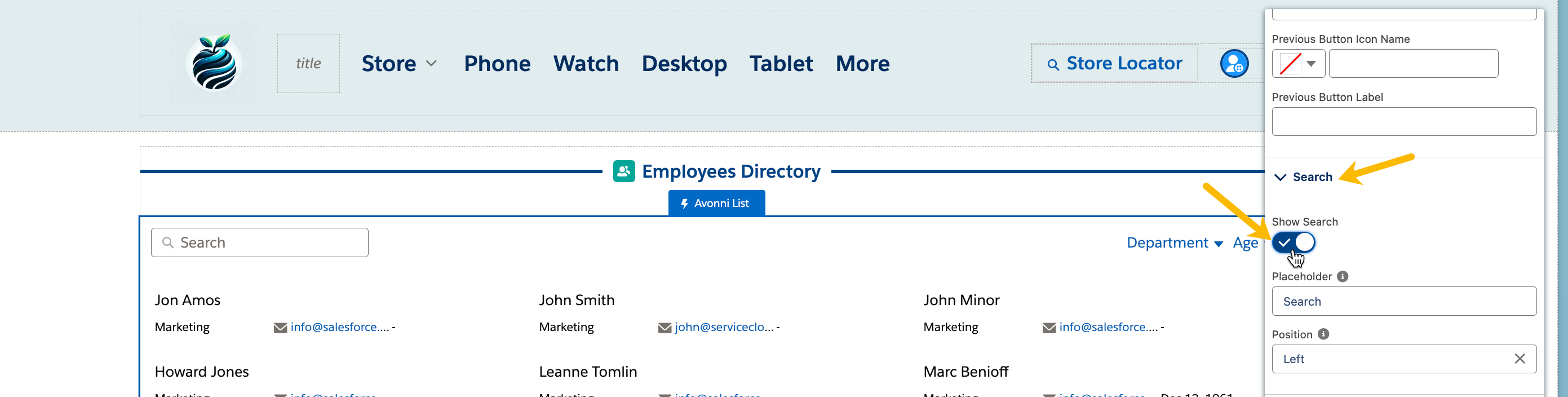
Task: Click the Employees Directory people icon
Action: [x=623, y=171]
